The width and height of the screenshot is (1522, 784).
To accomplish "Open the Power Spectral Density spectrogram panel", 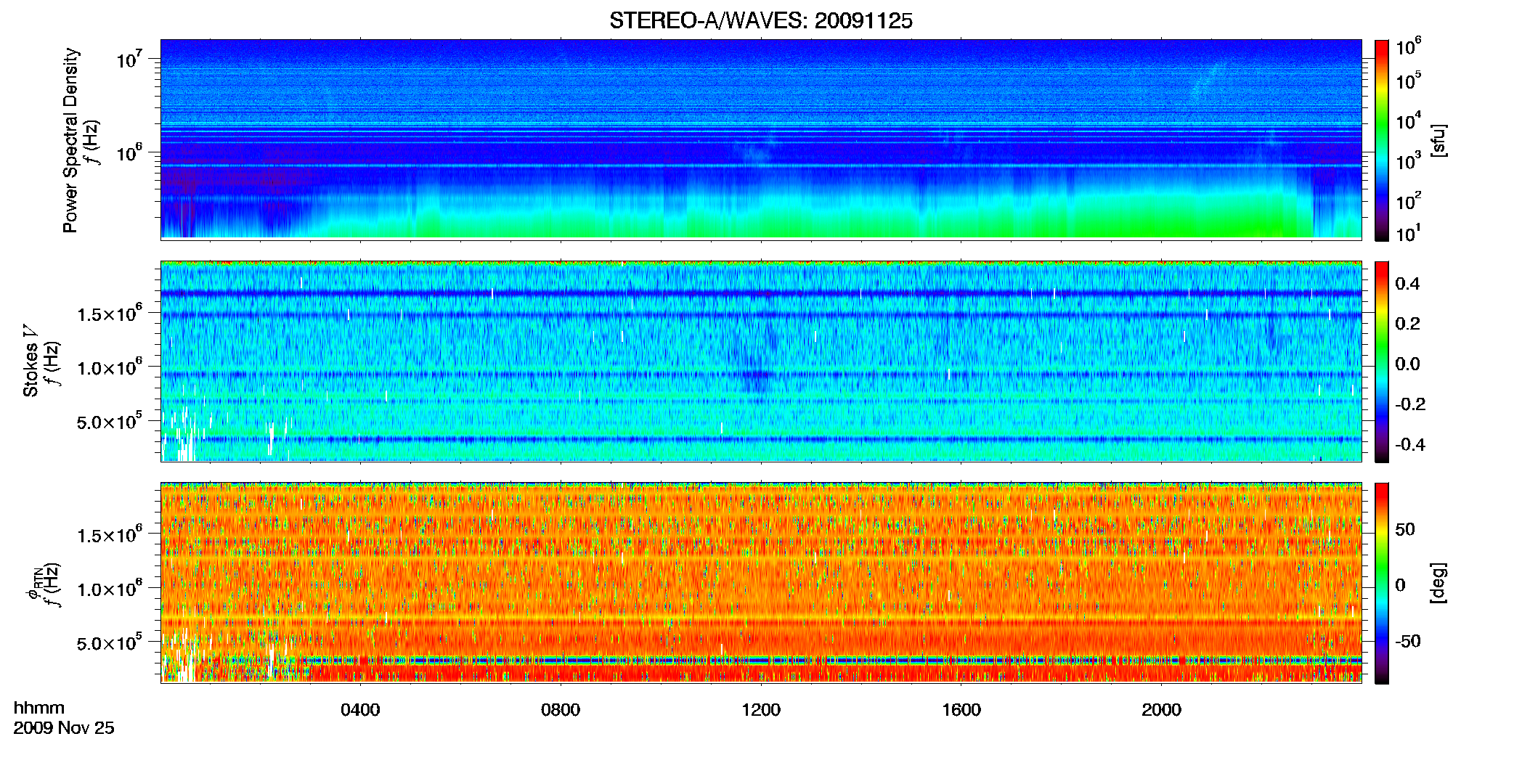I will (761, 139).
